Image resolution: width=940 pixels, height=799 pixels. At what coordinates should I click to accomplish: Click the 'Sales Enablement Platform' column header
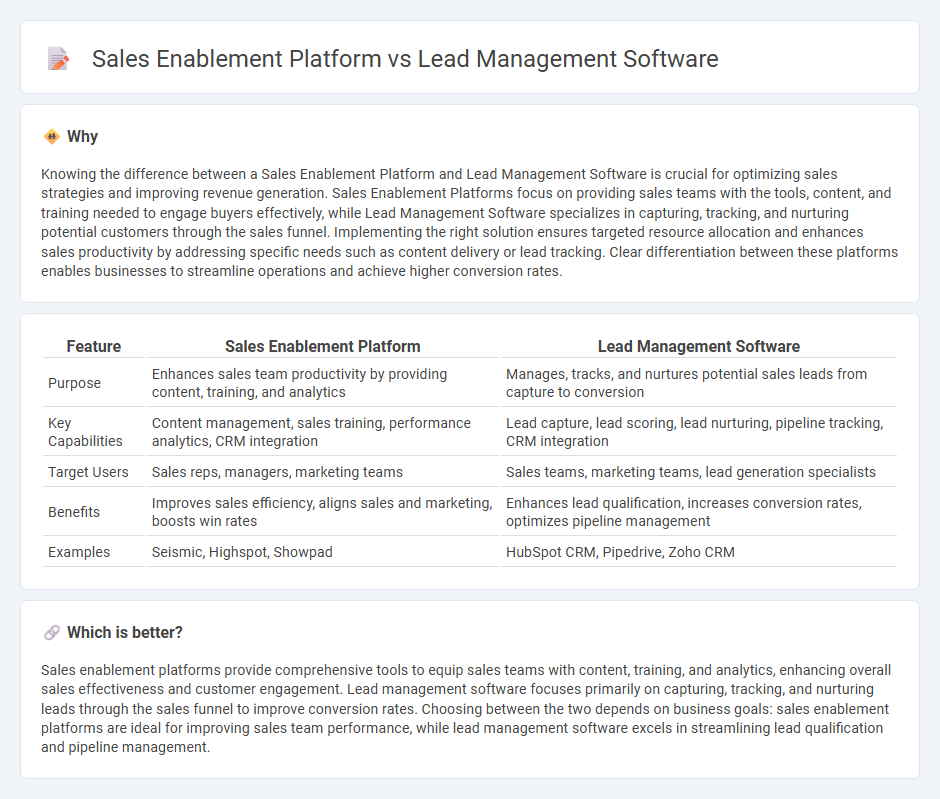[x=323, y=346]
